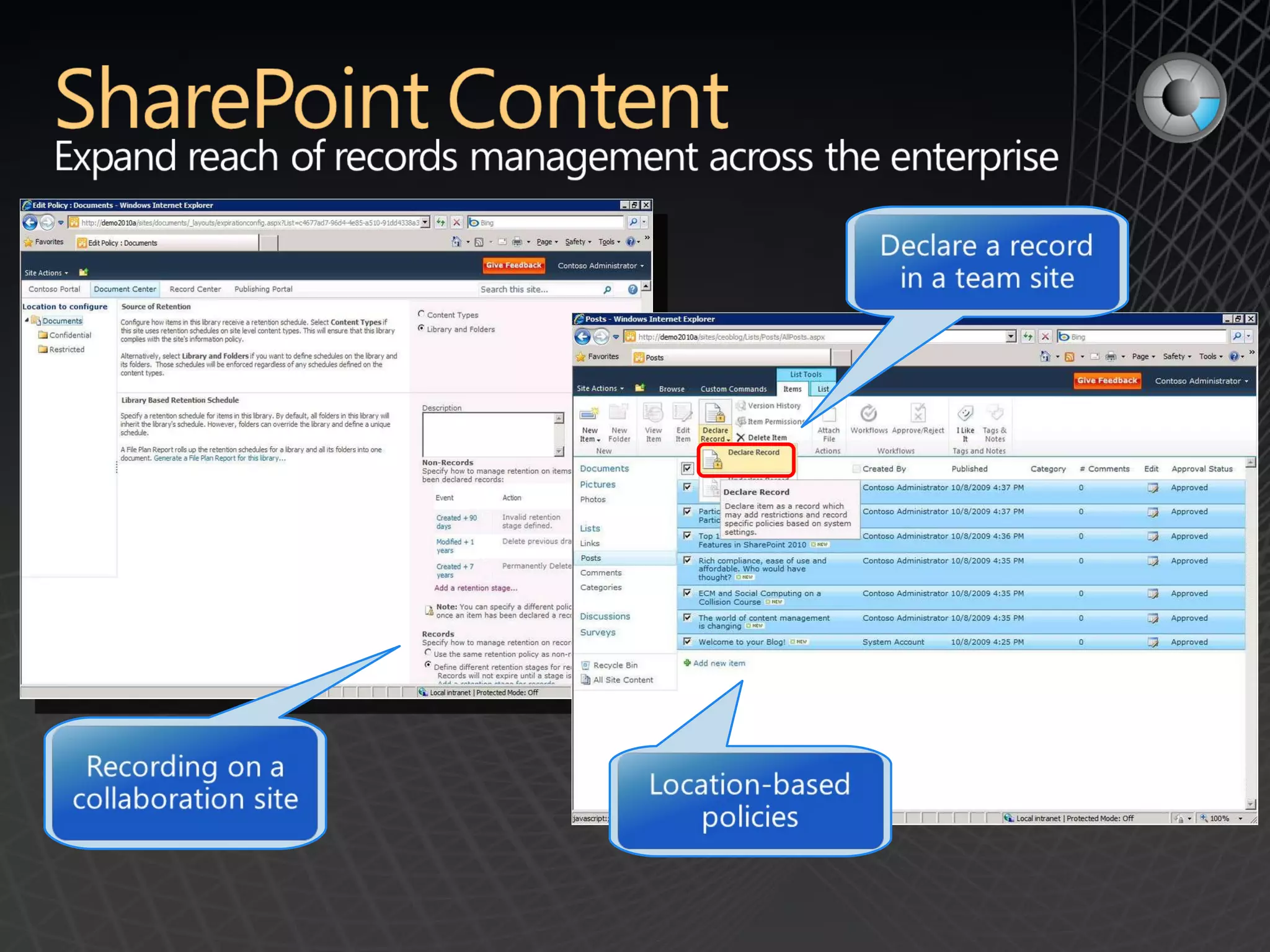
Task: Uncheck the Welcome to your Blog post
Action: pos(687,641)
